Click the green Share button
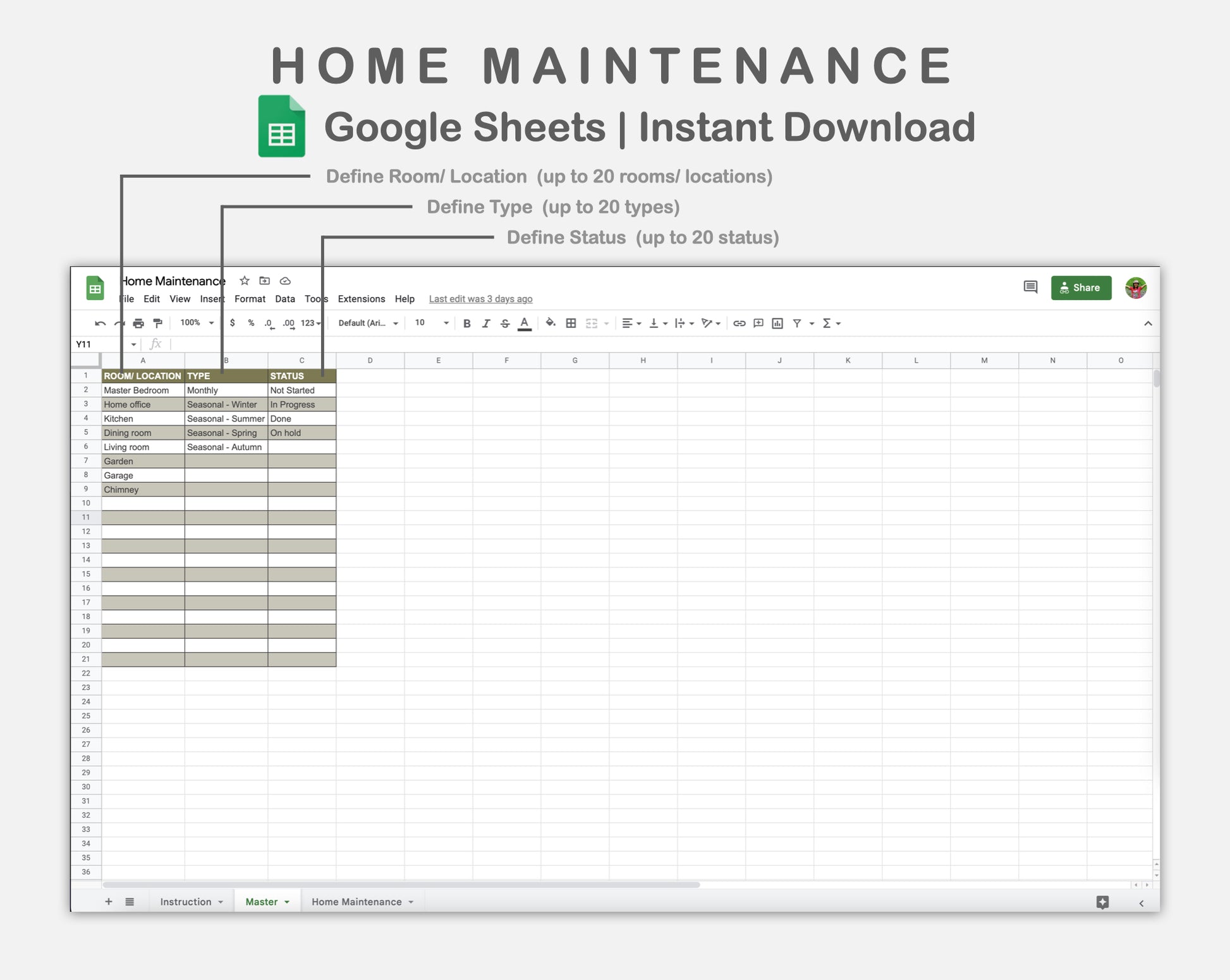Viewport: 1230px width, 980px height. click(x=1081, y=287)
